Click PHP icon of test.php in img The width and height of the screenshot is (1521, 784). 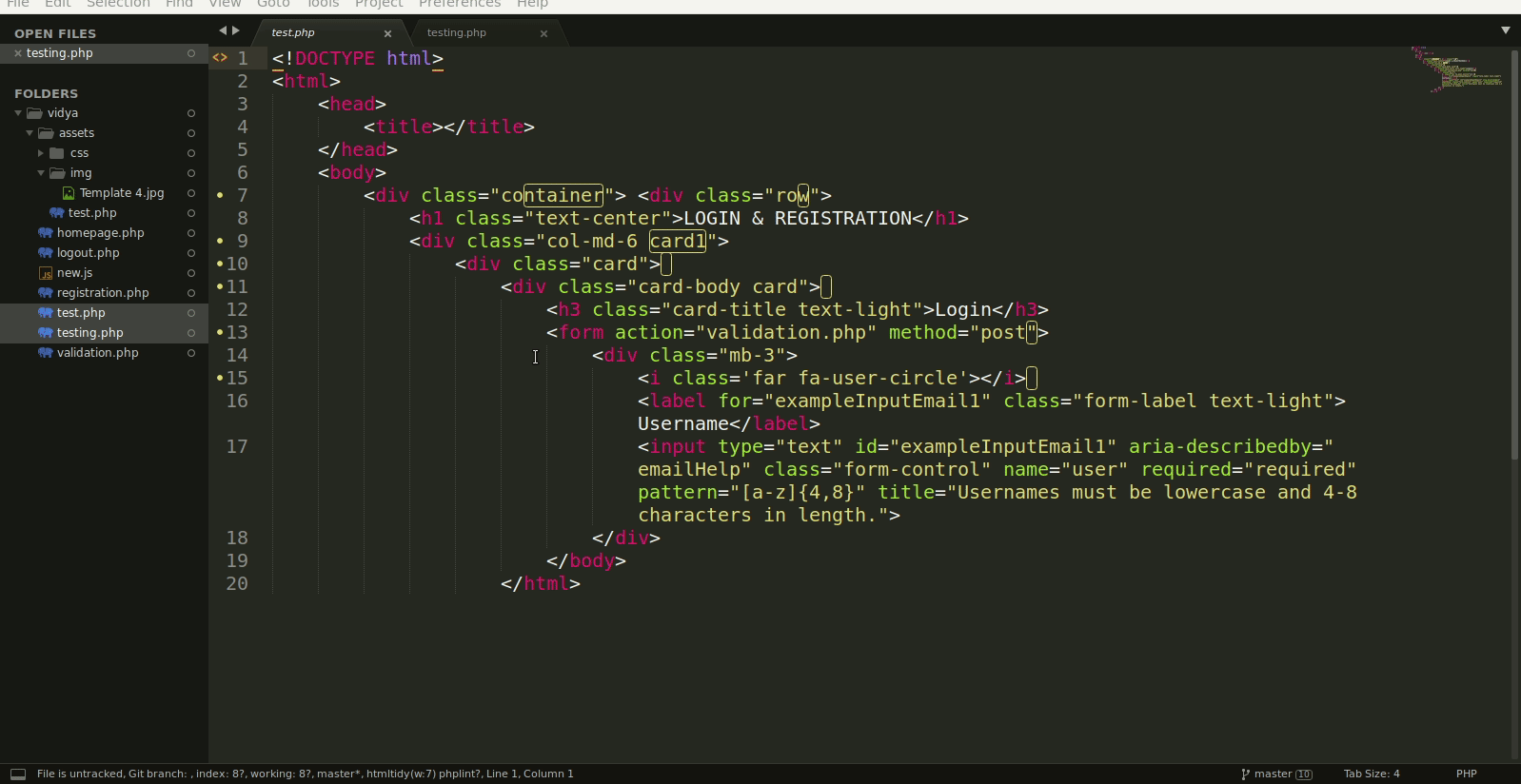click(56, 213)
